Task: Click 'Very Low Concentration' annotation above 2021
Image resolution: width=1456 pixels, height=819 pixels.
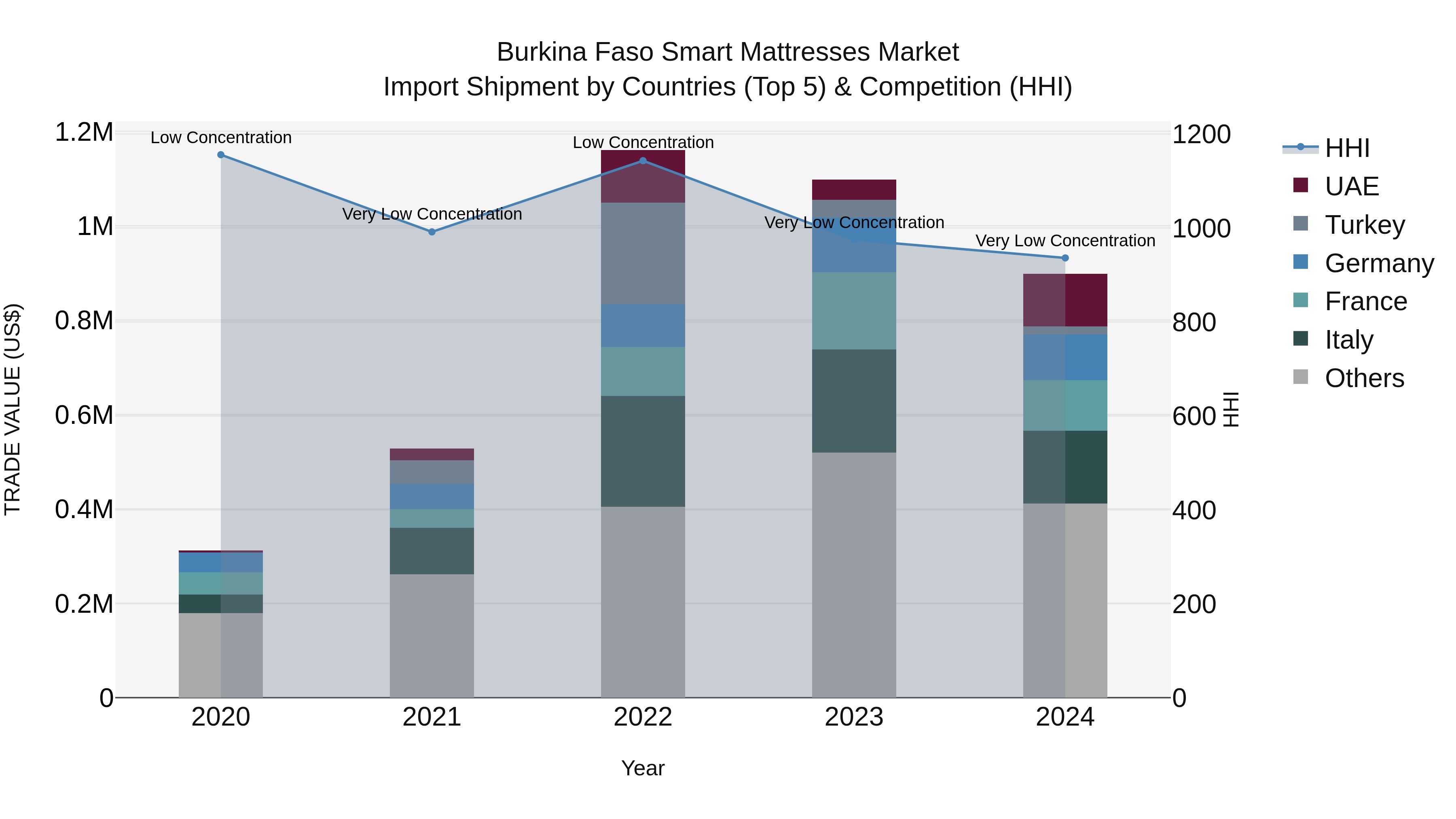Action: [x=432, y=214]
